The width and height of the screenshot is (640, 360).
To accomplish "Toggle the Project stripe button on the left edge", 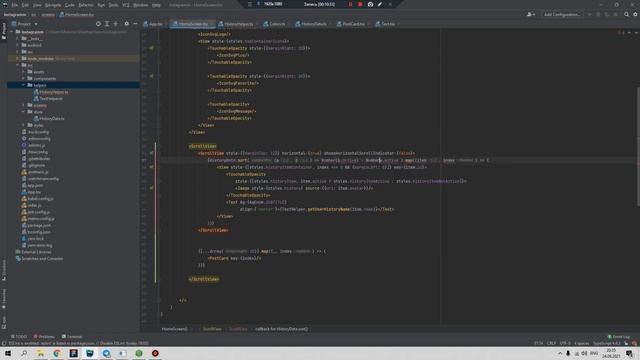I will (4, 31).
